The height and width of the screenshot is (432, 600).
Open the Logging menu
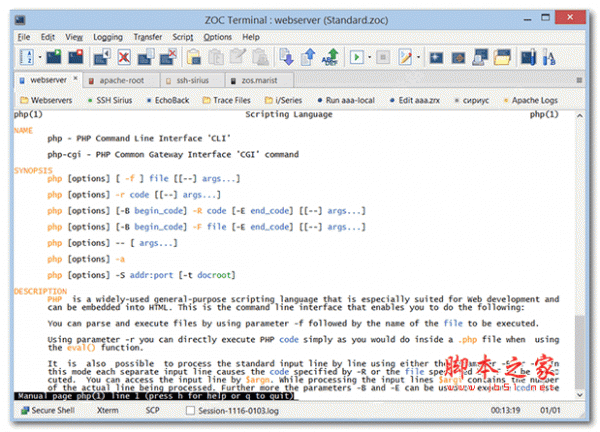(x=107, y=37)
